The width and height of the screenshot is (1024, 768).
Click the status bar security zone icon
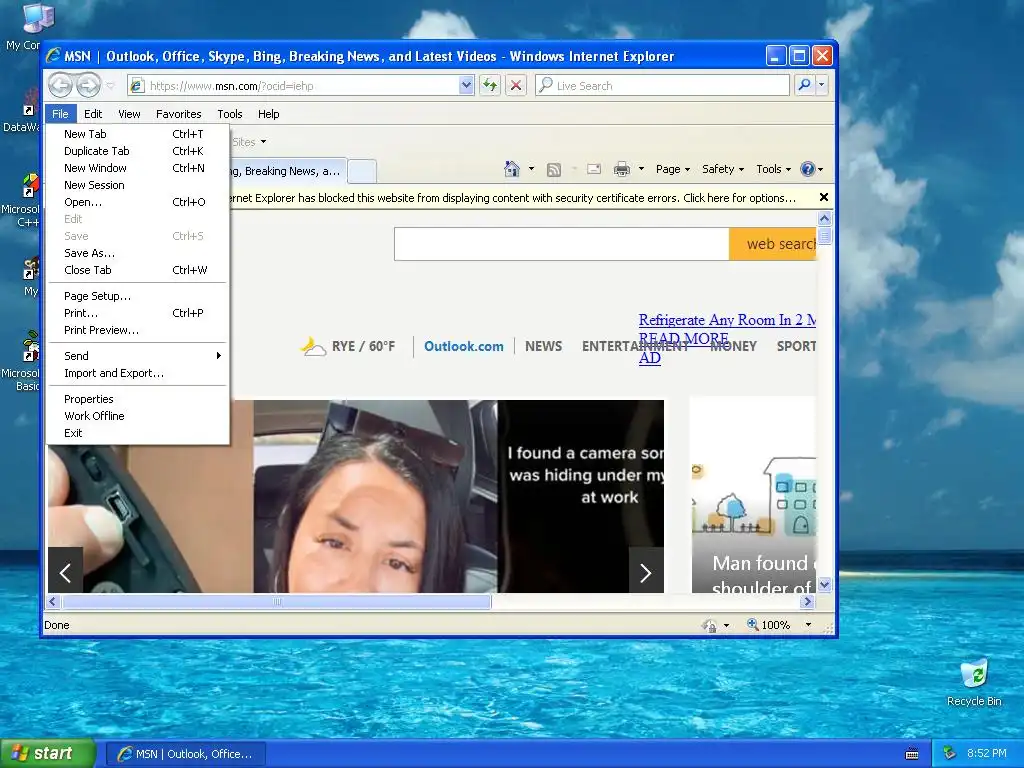(709, 626)
